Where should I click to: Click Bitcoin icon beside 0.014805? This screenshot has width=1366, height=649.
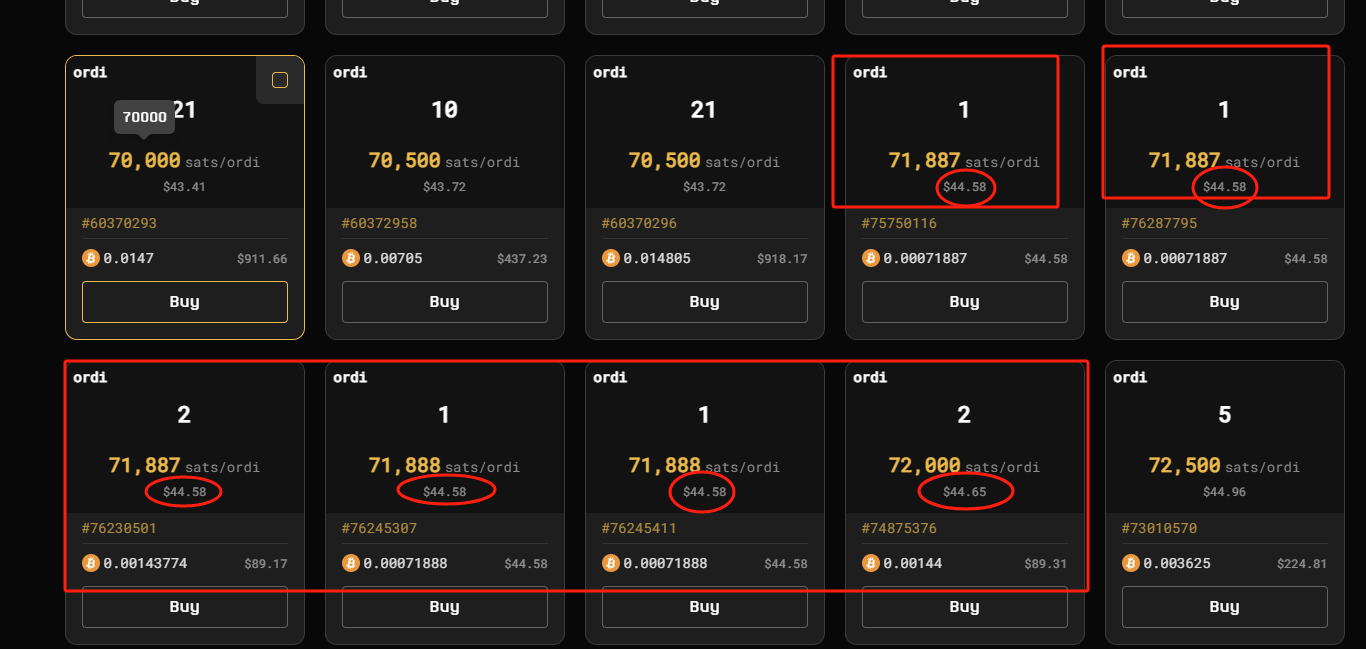611,258
